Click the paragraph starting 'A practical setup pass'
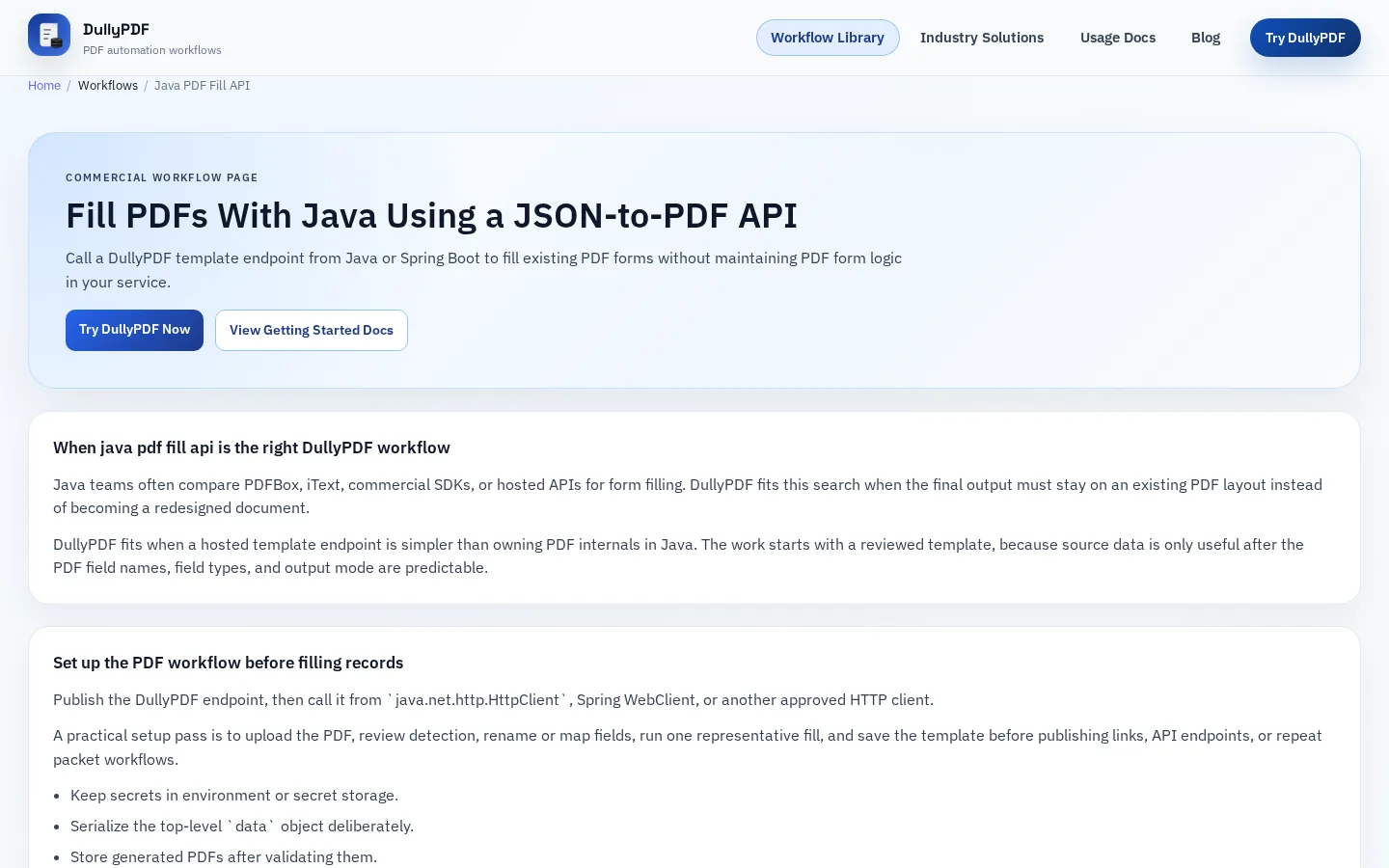The height and width of the screenshot is (868, 1389). (688, 747)
